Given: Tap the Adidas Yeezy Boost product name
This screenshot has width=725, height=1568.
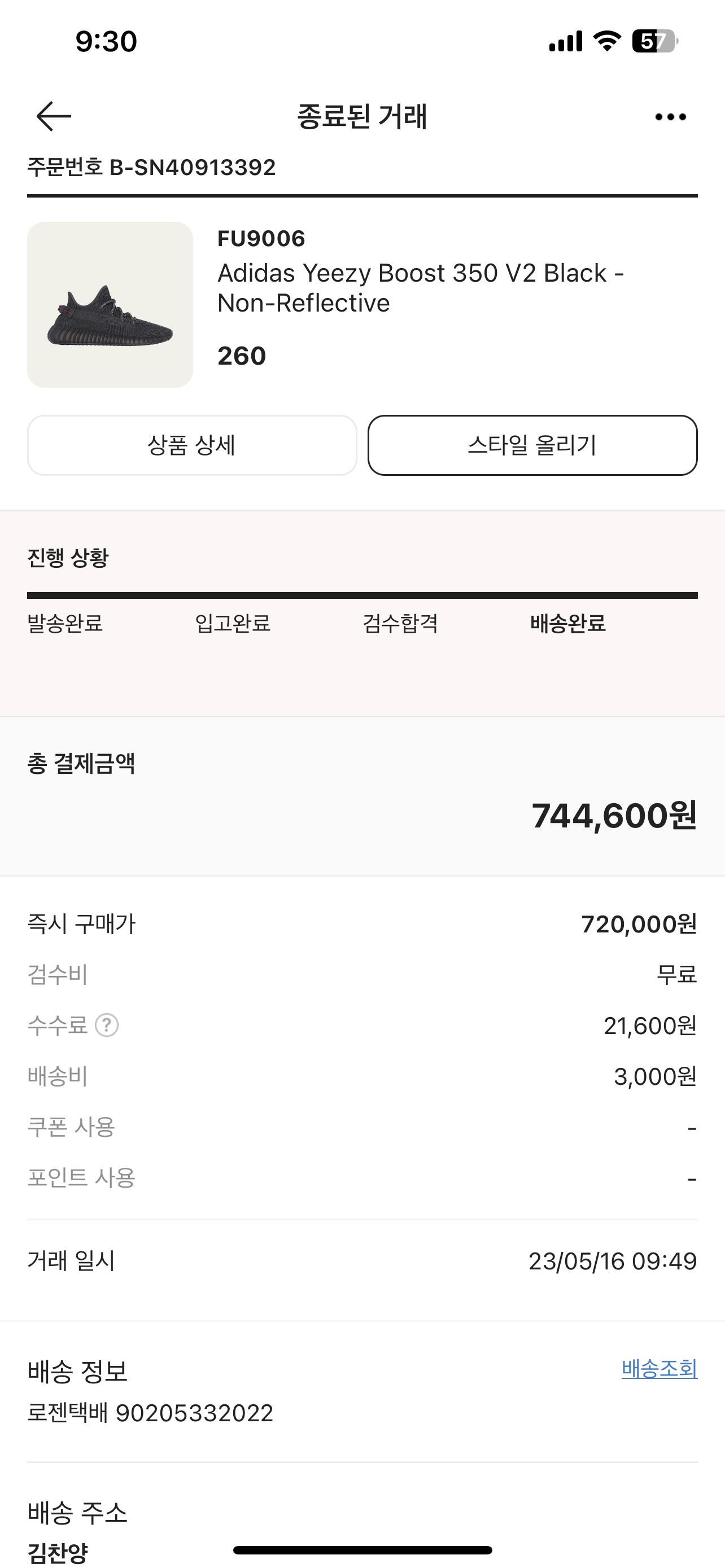Looking at the screenshot, I should pos(420,288).
